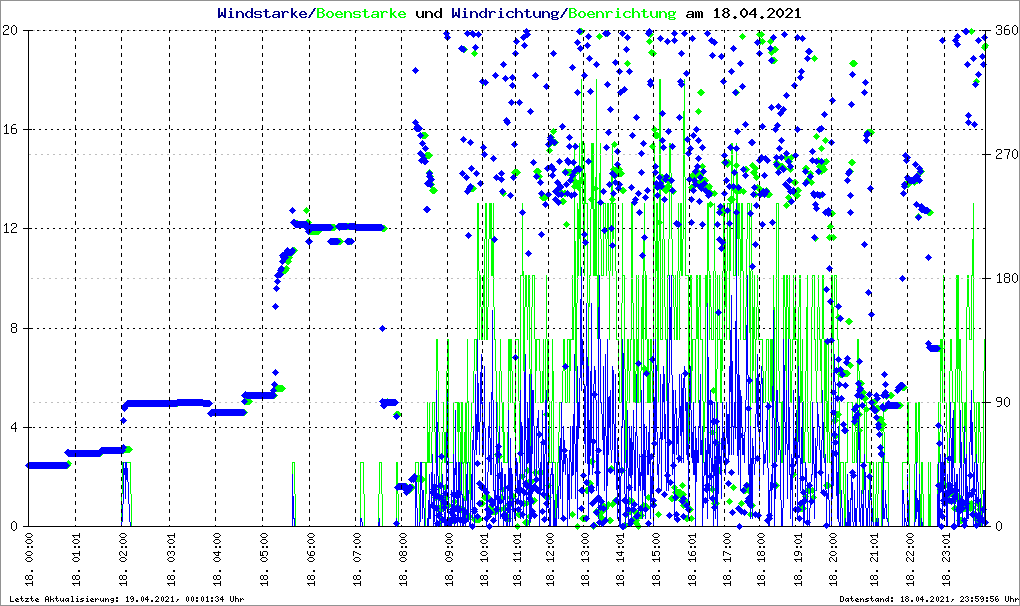1020x606 pixels.
Task: Click the '12' value on left axis
Action: (x=11, y=229)
